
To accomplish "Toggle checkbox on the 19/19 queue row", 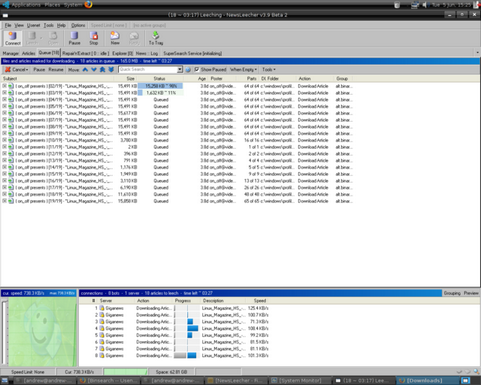I will tap(4, 201).
